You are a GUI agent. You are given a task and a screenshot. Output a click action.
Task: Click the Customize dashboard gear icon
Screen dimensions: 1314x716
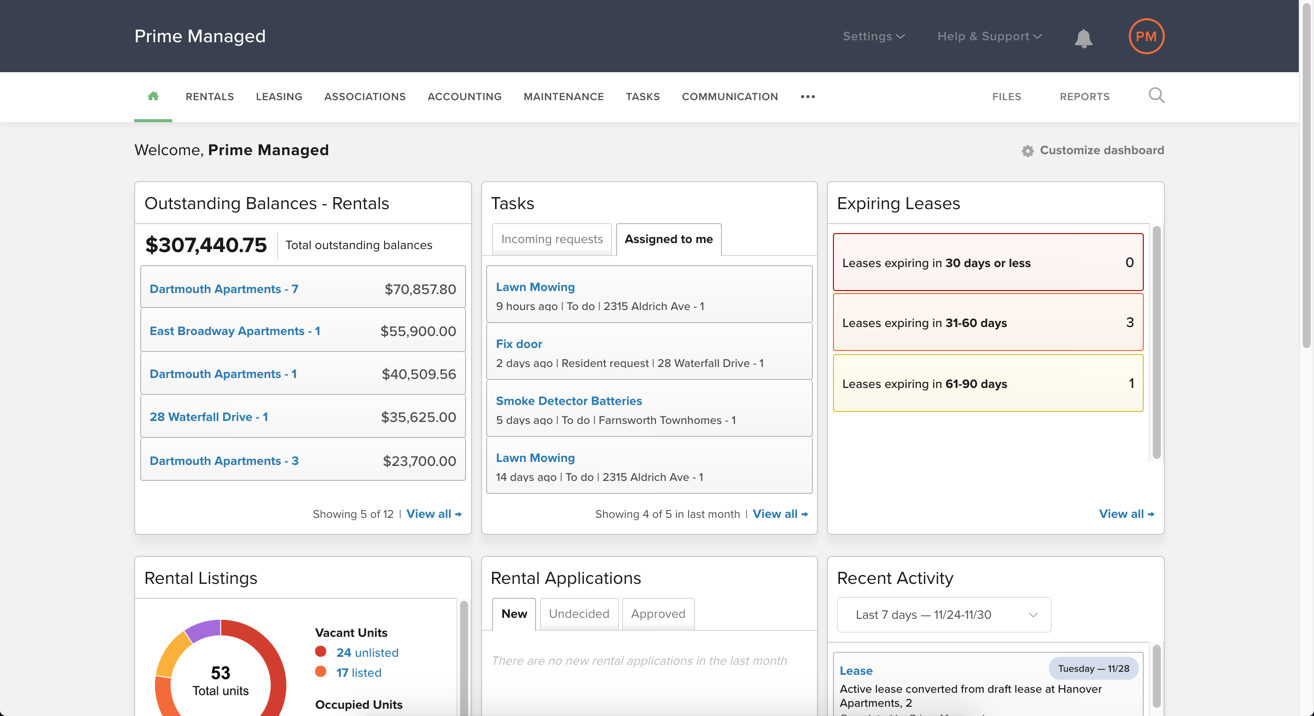click(1027, 151)
